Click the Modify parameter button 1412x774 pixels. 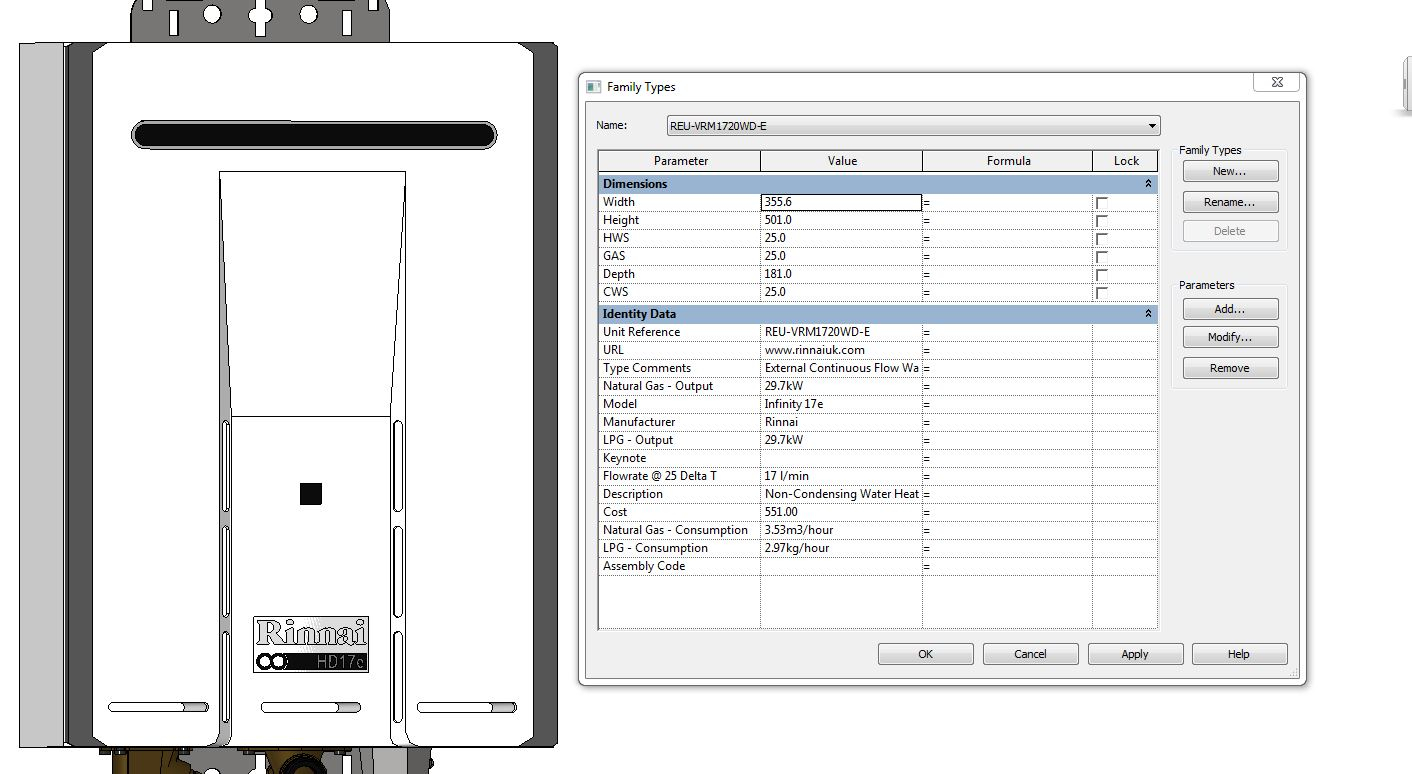1230,337
